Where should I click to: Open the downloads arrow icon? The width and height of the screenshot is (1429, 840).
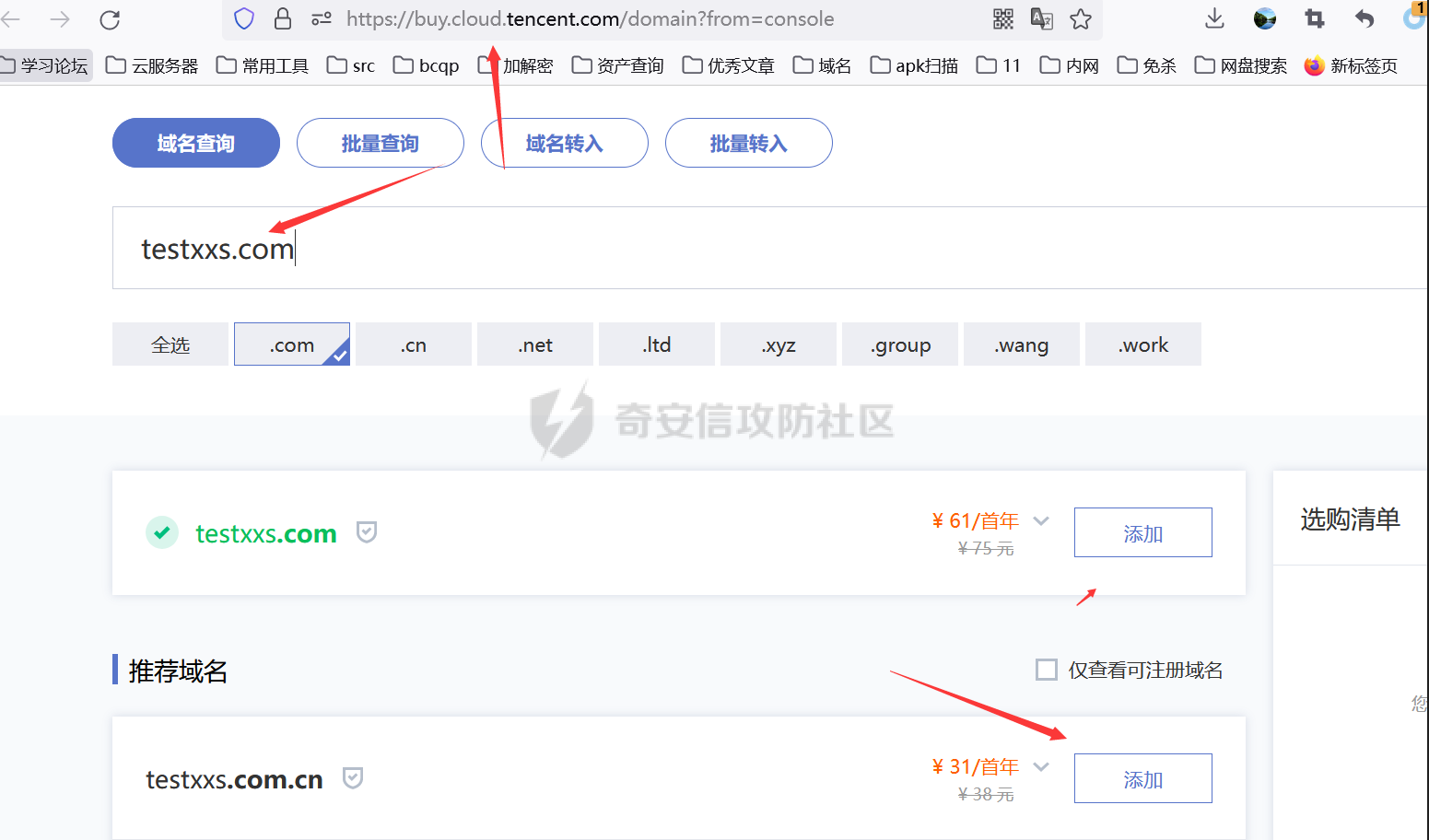click(1215, 18)
